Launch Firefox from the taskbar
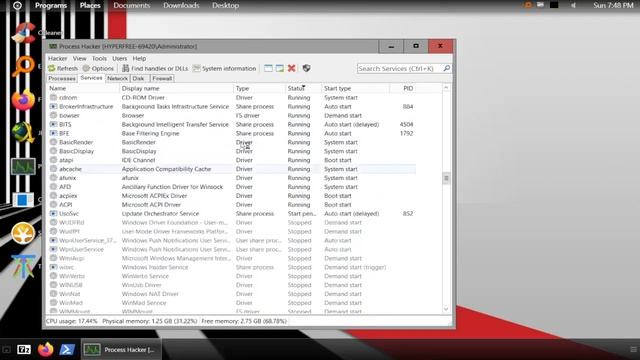Viewport: 640px width, 360px height. point(45,349)
